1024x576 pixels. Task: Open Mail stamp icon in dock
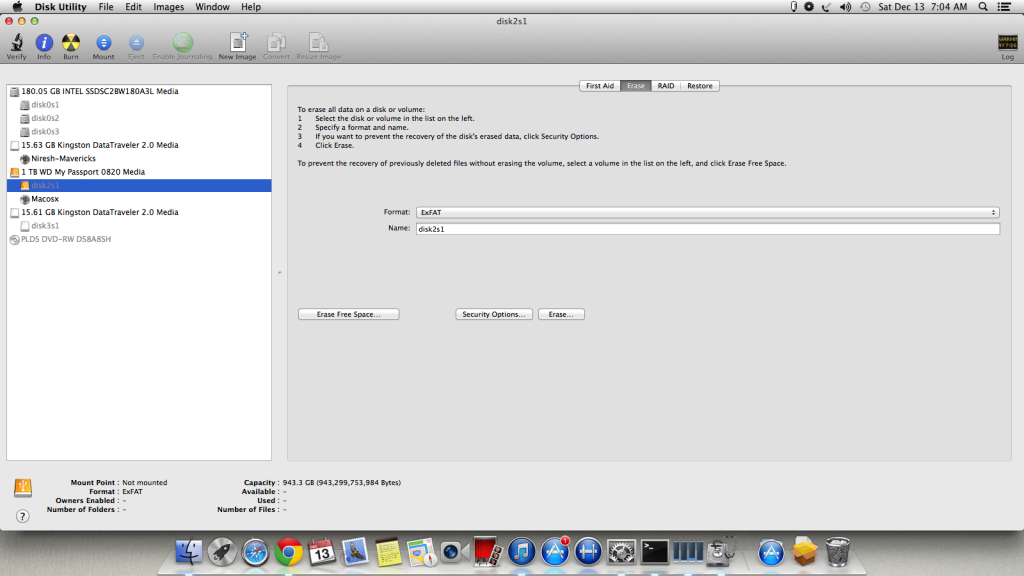(355, 552)
